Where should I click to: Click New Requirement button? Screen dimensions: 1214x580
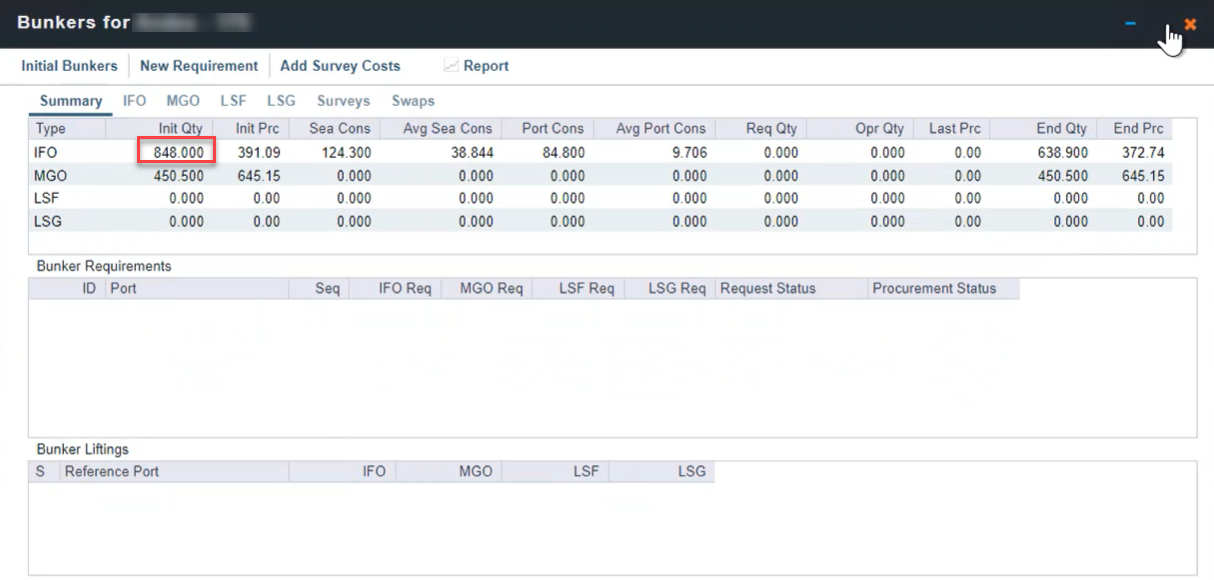tap(198, 66)
